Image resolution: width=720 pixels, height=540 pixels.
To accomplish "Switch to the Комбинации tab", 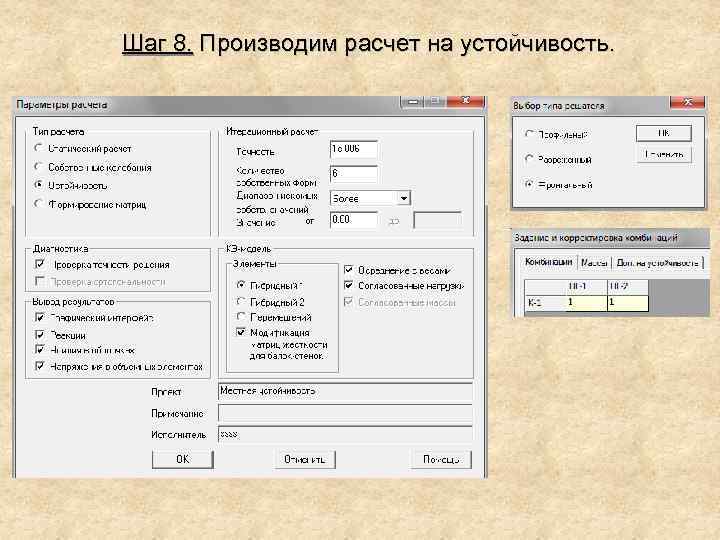I will pos(548,262).
